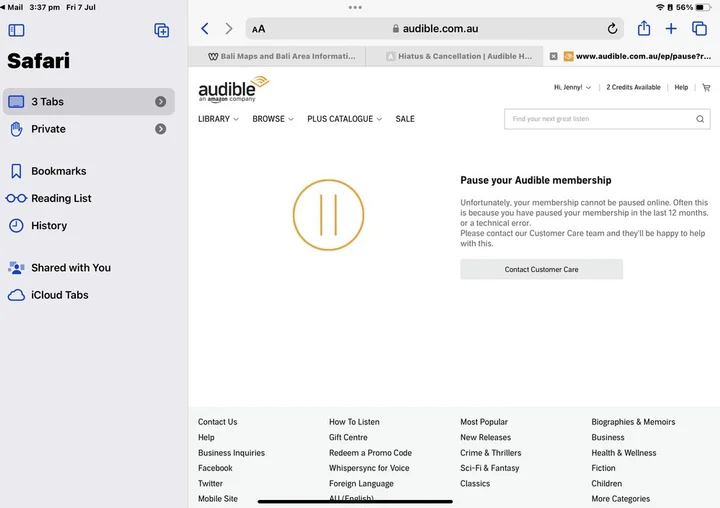
Task: Tap the new tab group icon
Action: pos(161,30)
